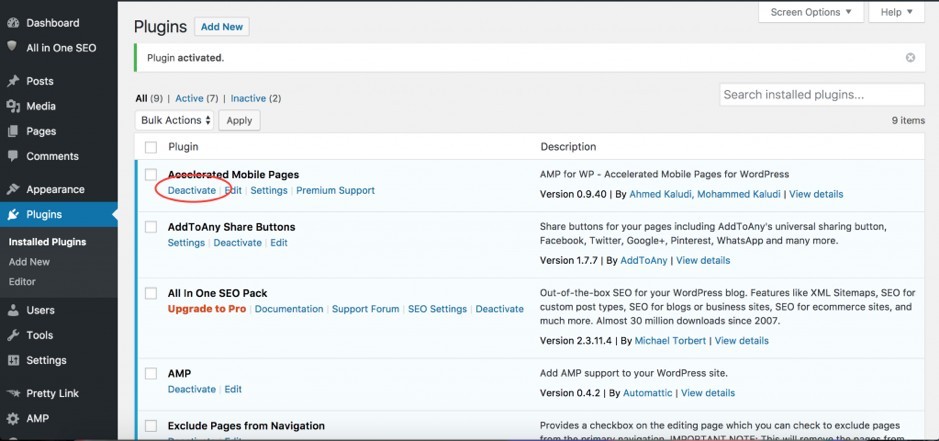Viewport: 939px width, 441px height.
Task: Click the Media icon in sidebar
Action: (13, 106)
